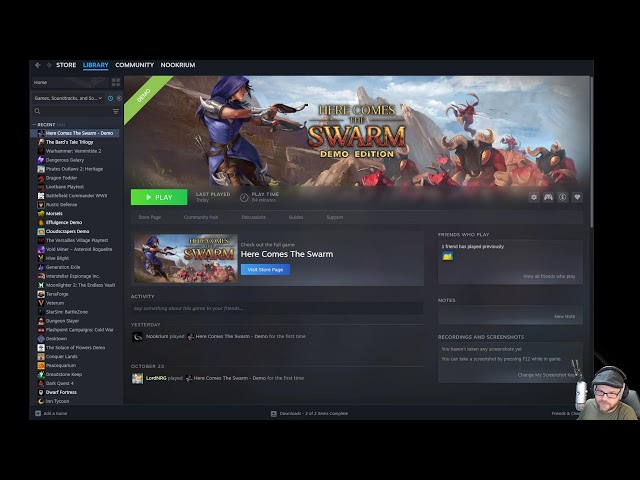Click LordNRG username in activity

[x=156, y=378]
